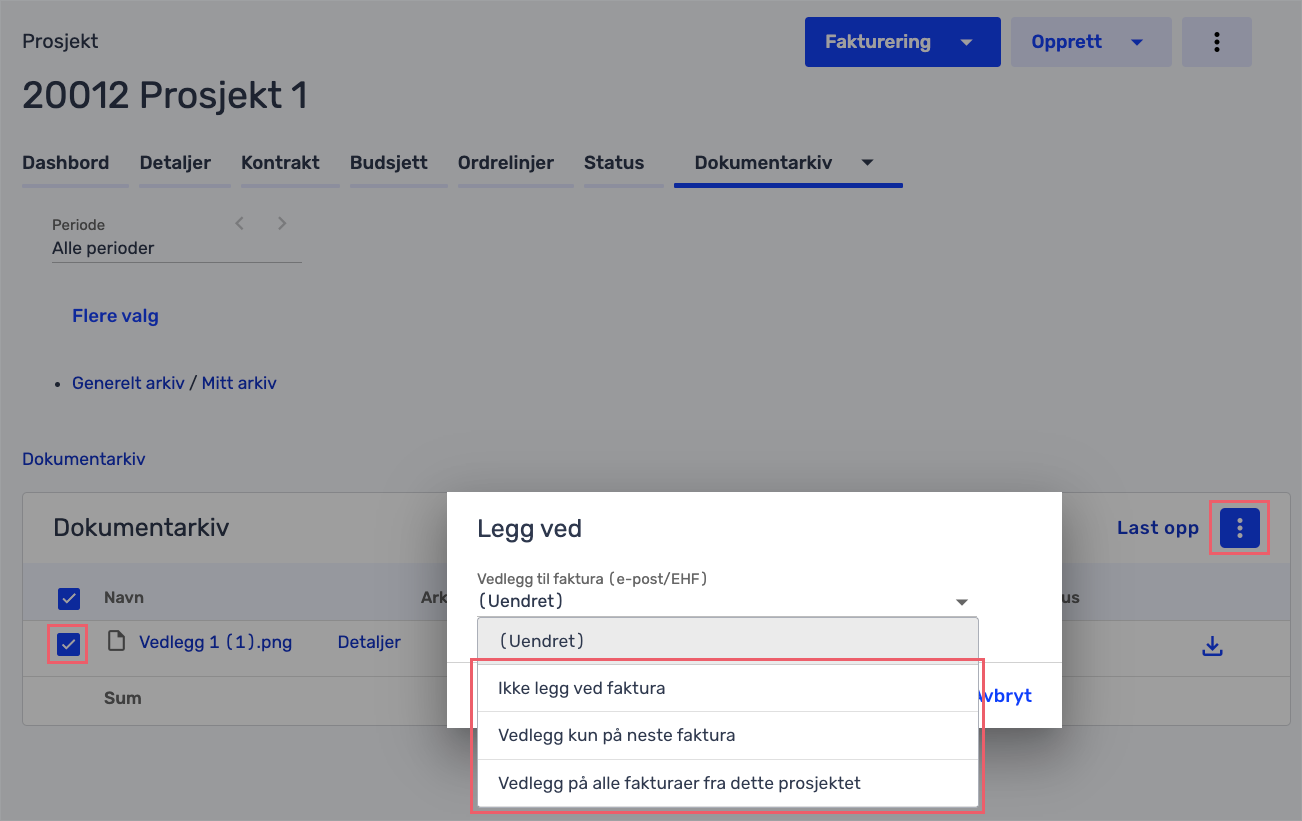Go to next period arrow

[282, 223]
